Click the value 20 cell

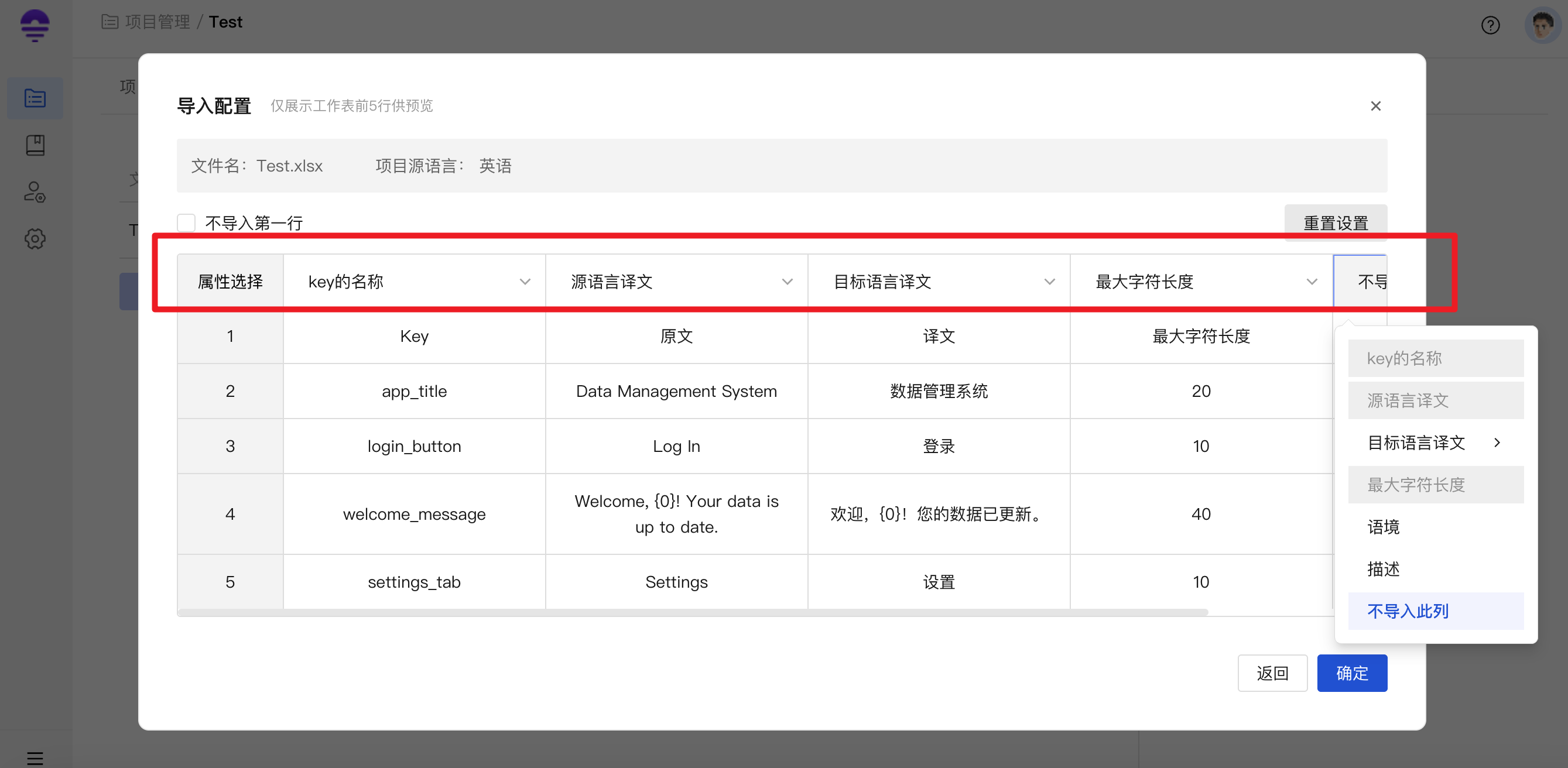pyautogui.click(x=1201, y=391)
